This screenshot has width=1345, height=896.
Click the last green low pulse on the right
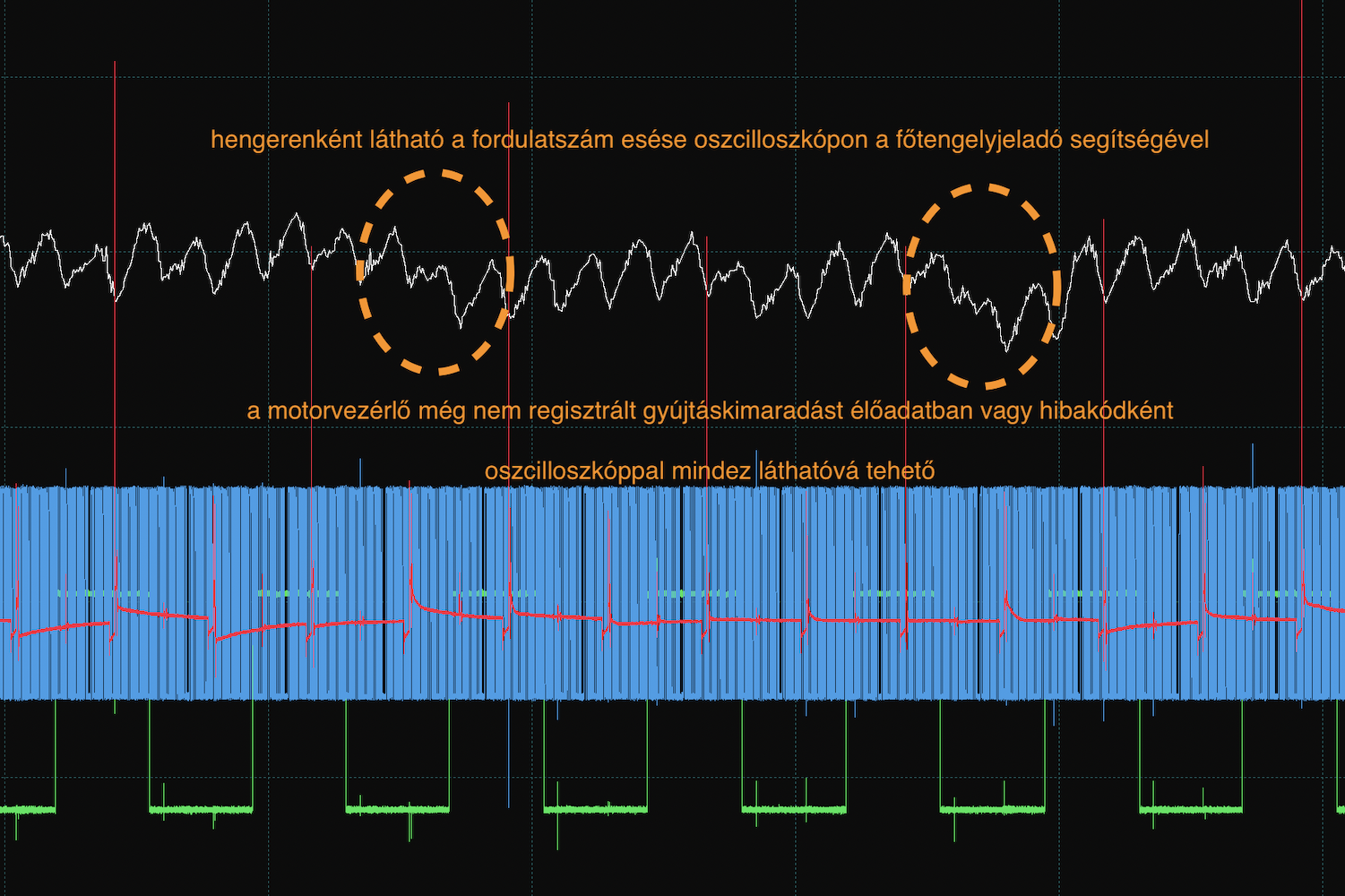[1190, 809]
